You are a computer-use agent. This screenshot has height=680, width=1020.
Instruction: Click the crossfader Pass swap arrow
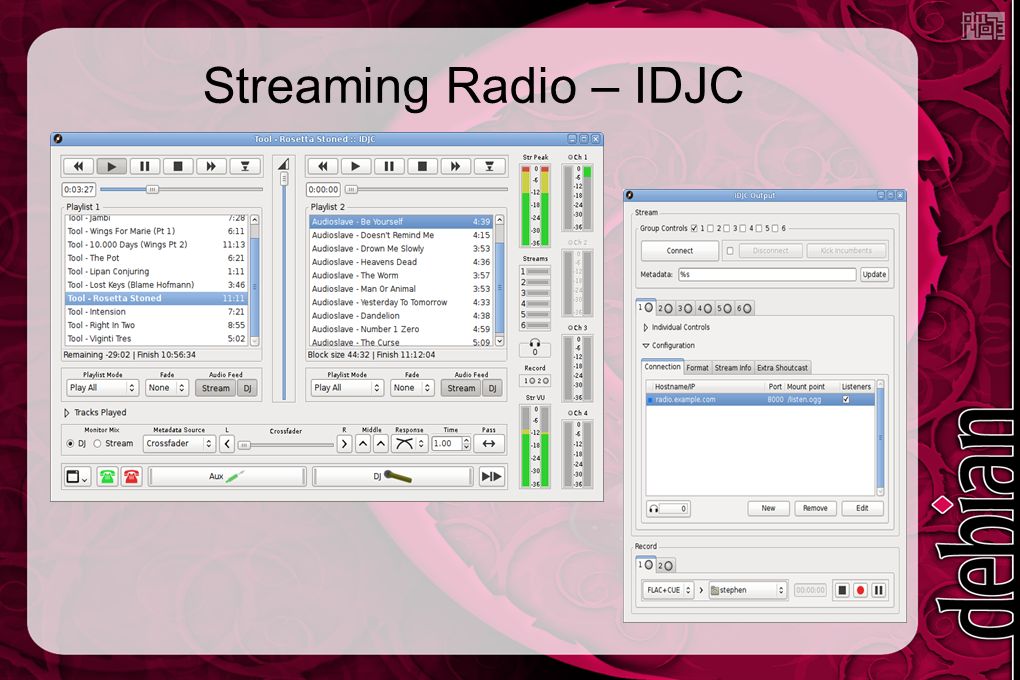(x=489, y=444)
